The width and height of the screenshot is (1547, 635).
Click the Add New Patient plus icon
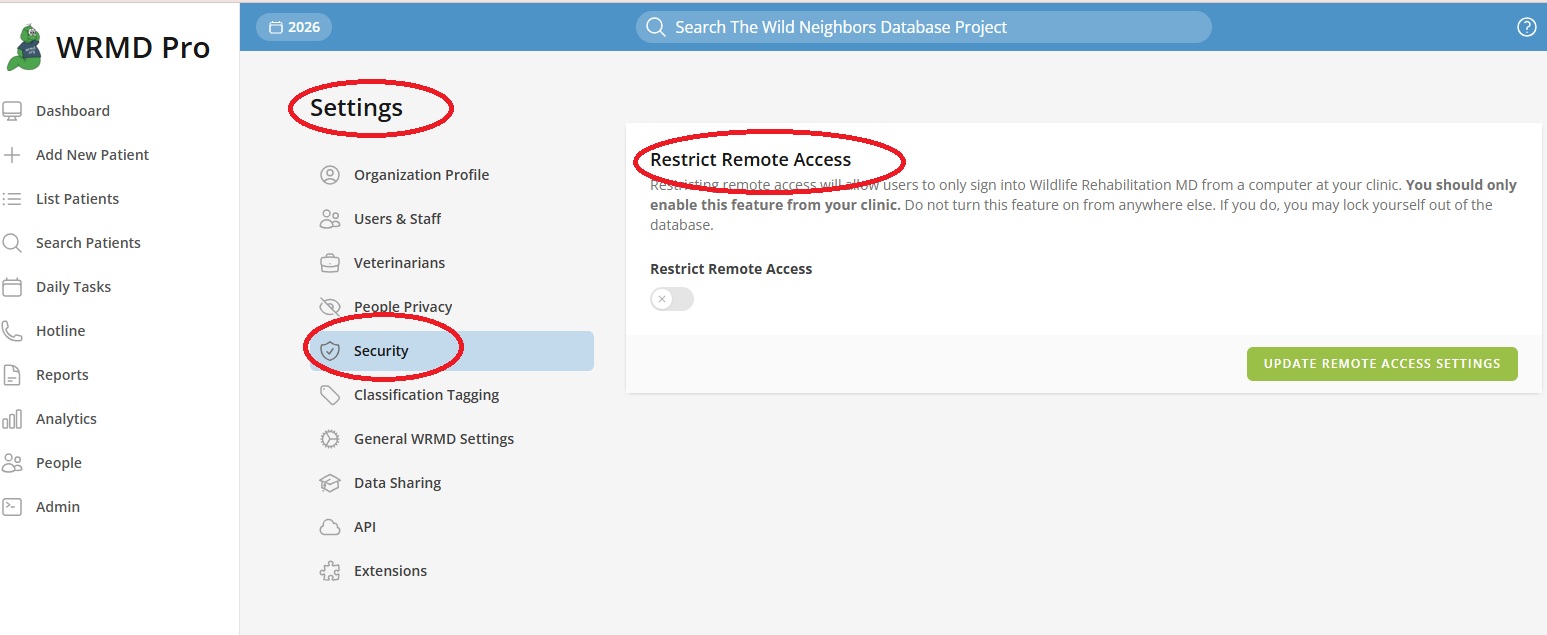pyautogui.click(x=12, y=155)
